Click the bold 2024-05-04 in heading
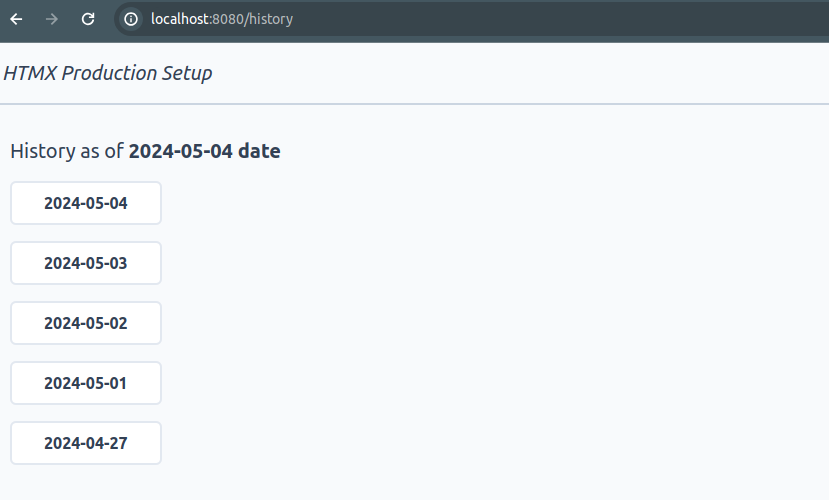Image resolution: width=829 pixels, height=500 pixels. point(181,151)
